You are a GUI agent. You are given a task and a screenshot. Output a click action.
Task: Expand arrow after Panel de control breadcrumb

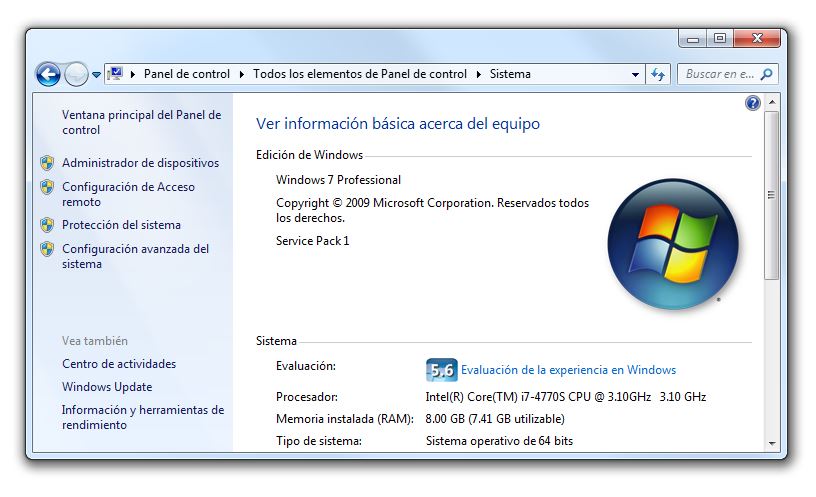(x=241, y=74)
